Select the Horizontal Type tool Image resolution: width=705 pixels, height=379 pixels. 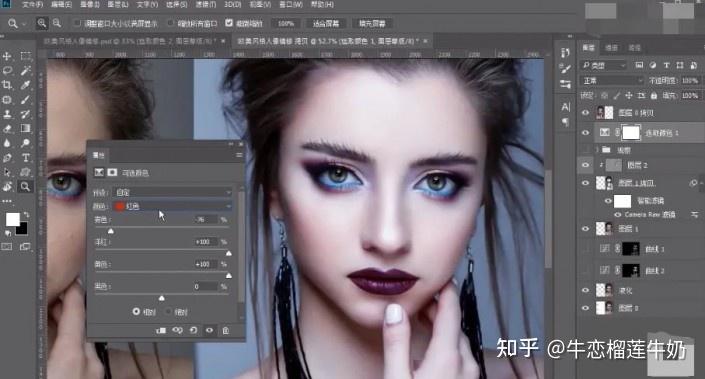[x=26, y=158]
